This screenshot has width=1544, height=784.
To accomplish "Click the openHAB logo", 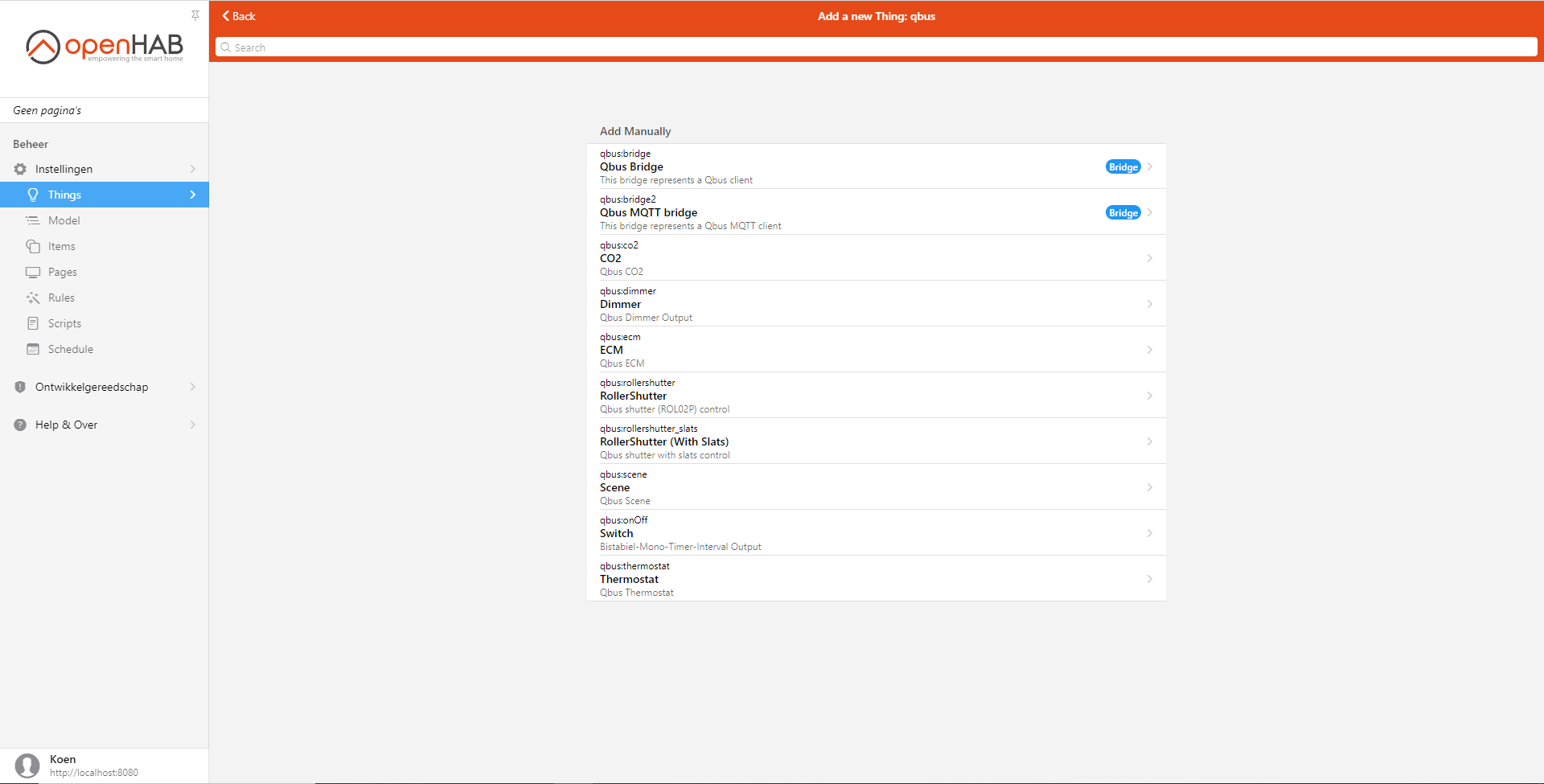I will (105, 47).
